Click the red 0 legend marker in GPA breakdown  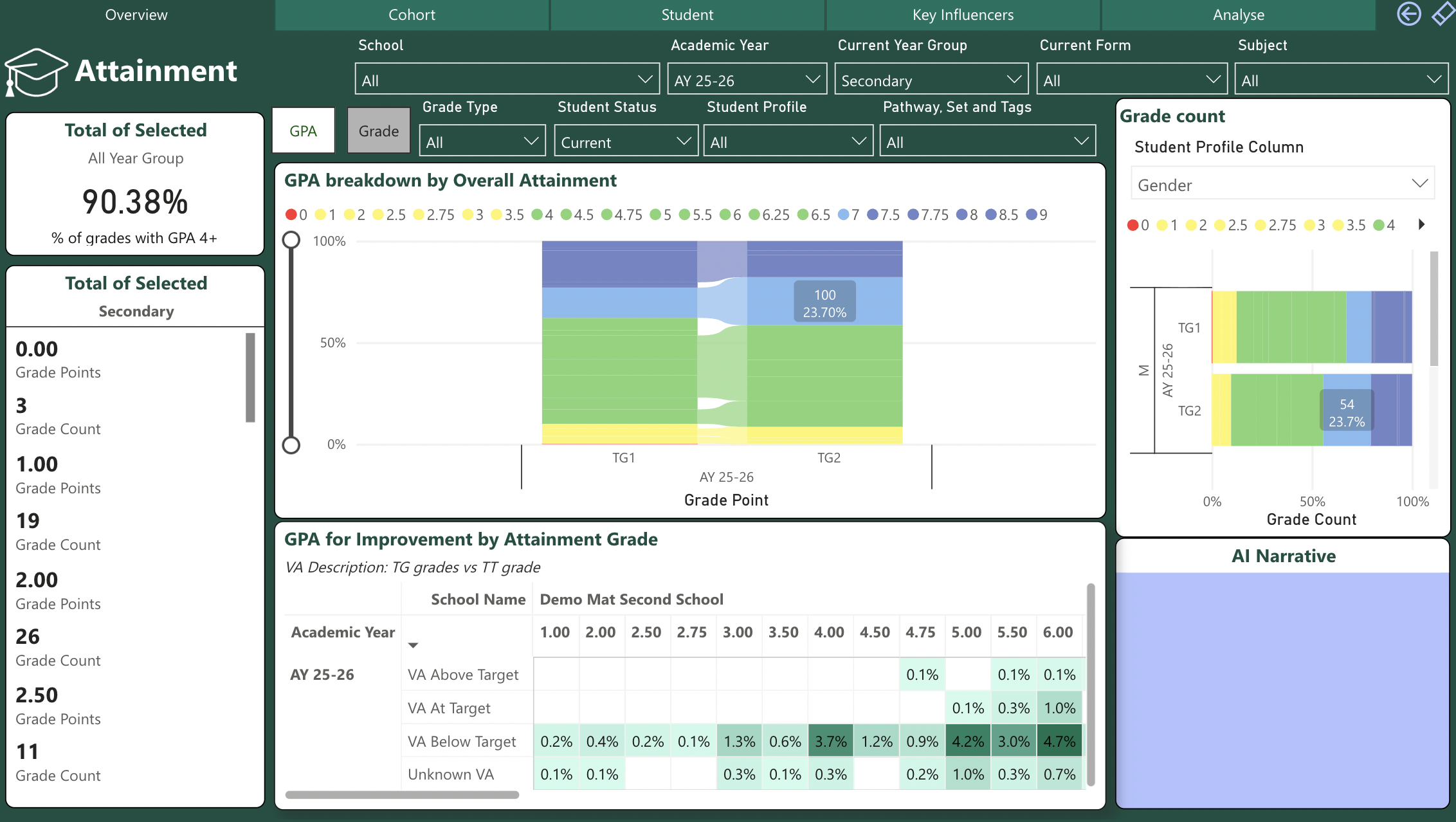click(291, 215)
